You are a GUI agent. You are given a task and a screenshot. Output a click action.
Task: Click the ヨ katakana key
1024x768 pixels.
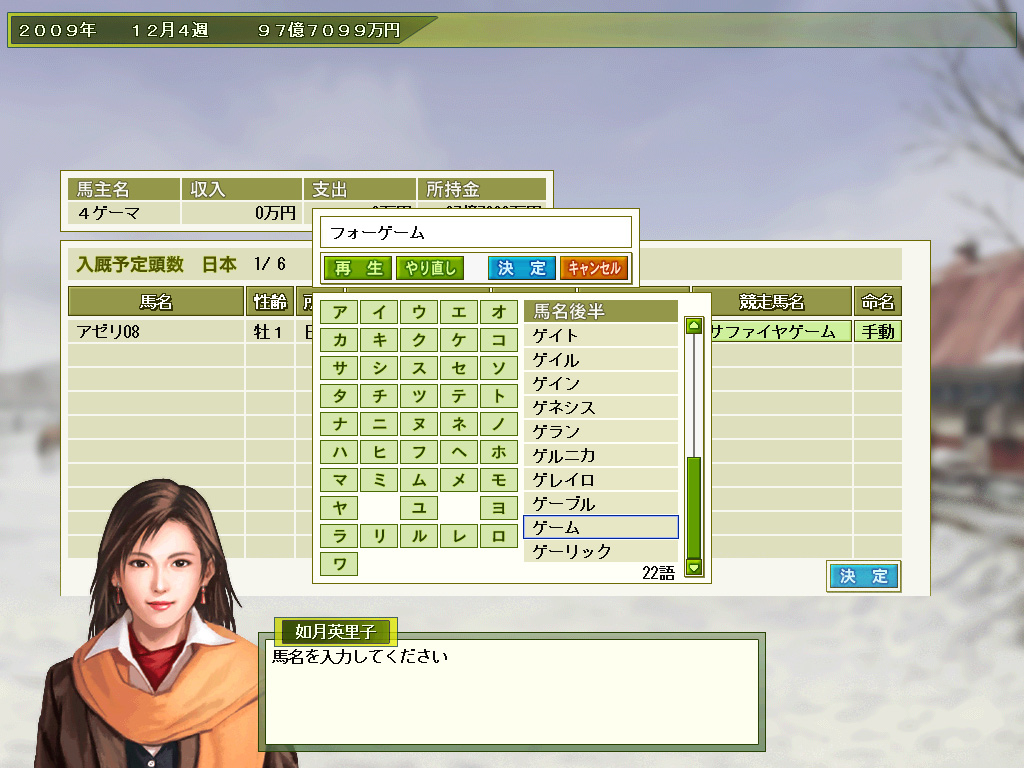click(499, 509)
